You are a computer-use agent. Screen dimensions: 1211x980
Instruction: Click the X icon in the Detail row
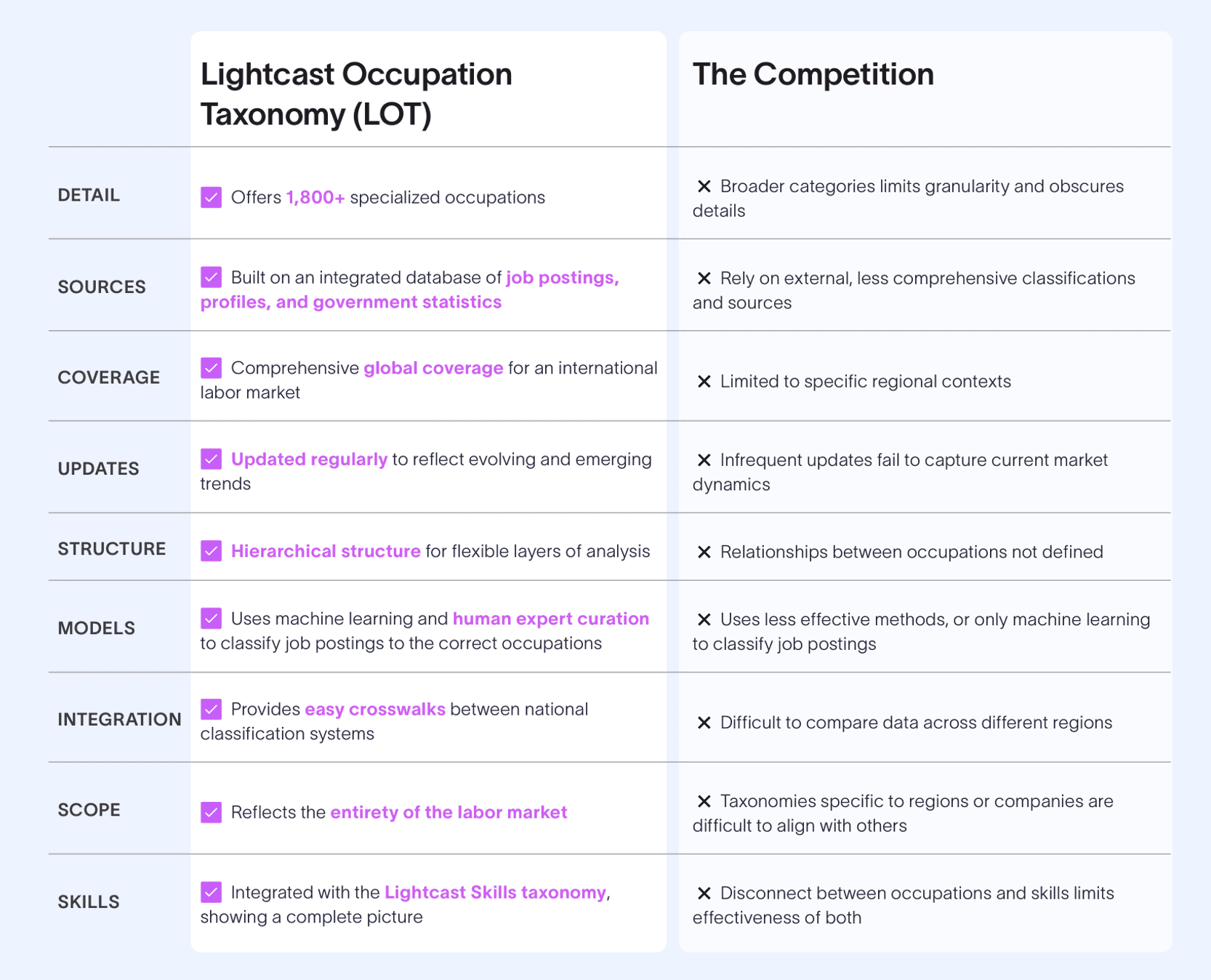click(704, 187)
